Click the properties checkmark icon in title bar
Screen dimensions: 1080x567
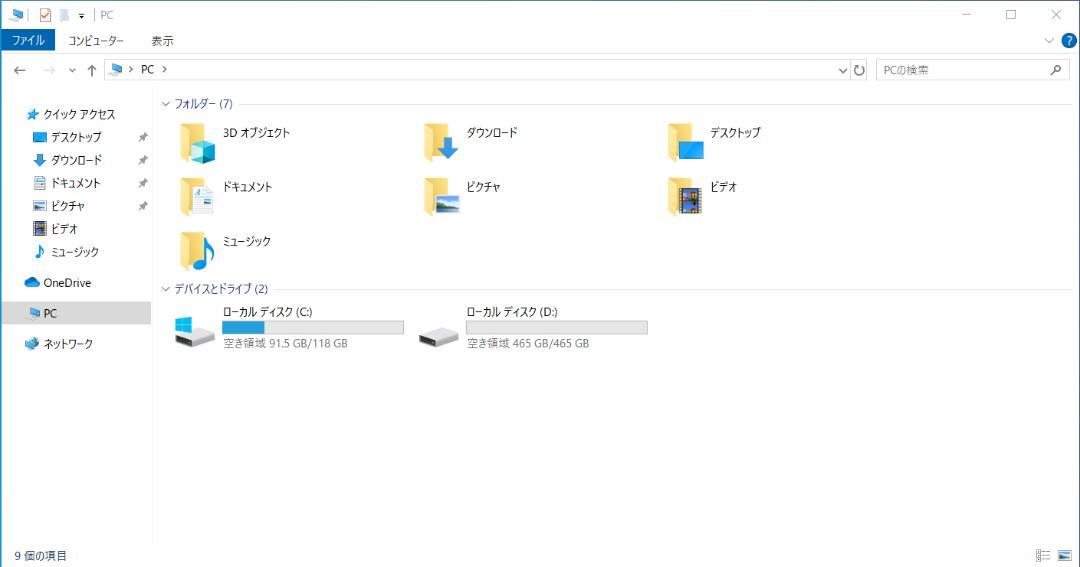pyautogui.click(x=45, y=14)
